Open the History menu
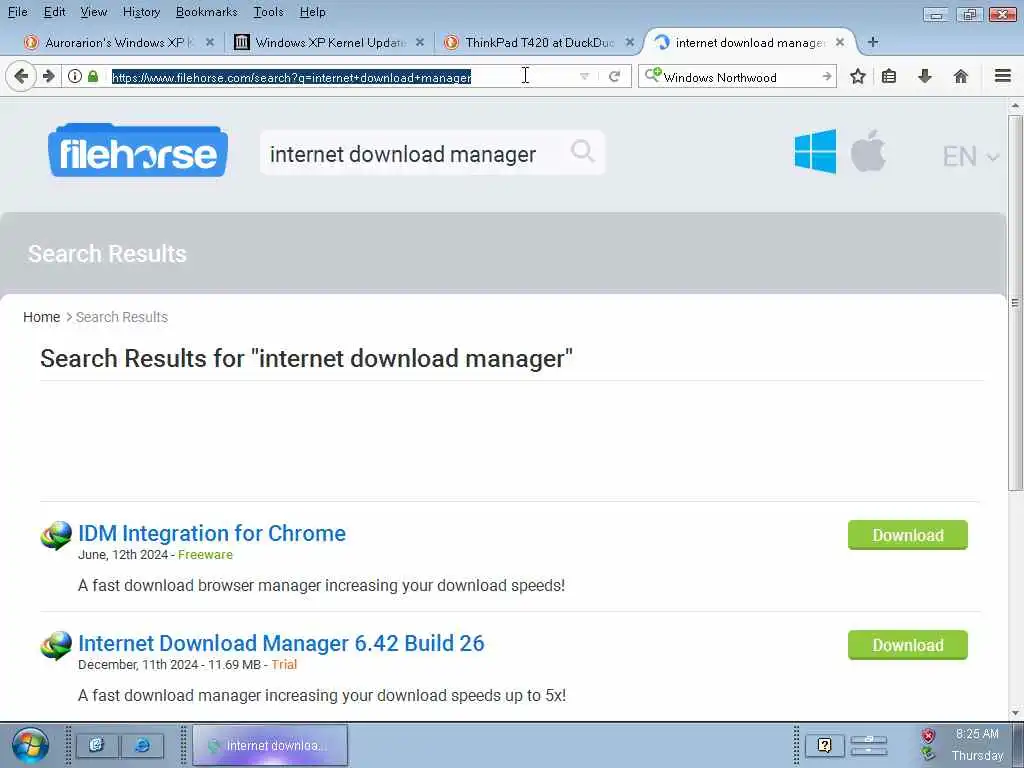Viewport: 1024px width, 768px height. [x=141, y=12]
